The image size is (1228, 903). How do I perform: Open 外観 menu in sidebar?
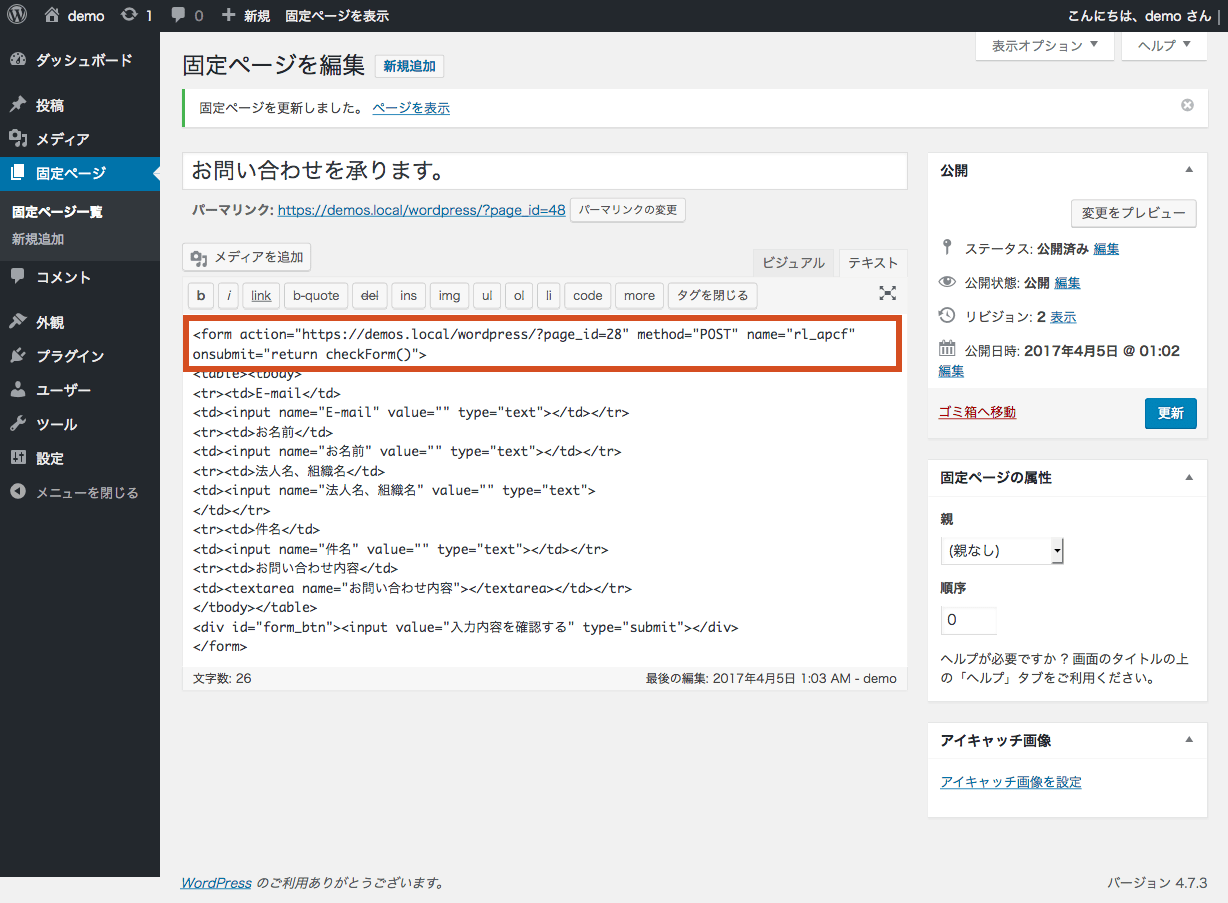(80, 322)
